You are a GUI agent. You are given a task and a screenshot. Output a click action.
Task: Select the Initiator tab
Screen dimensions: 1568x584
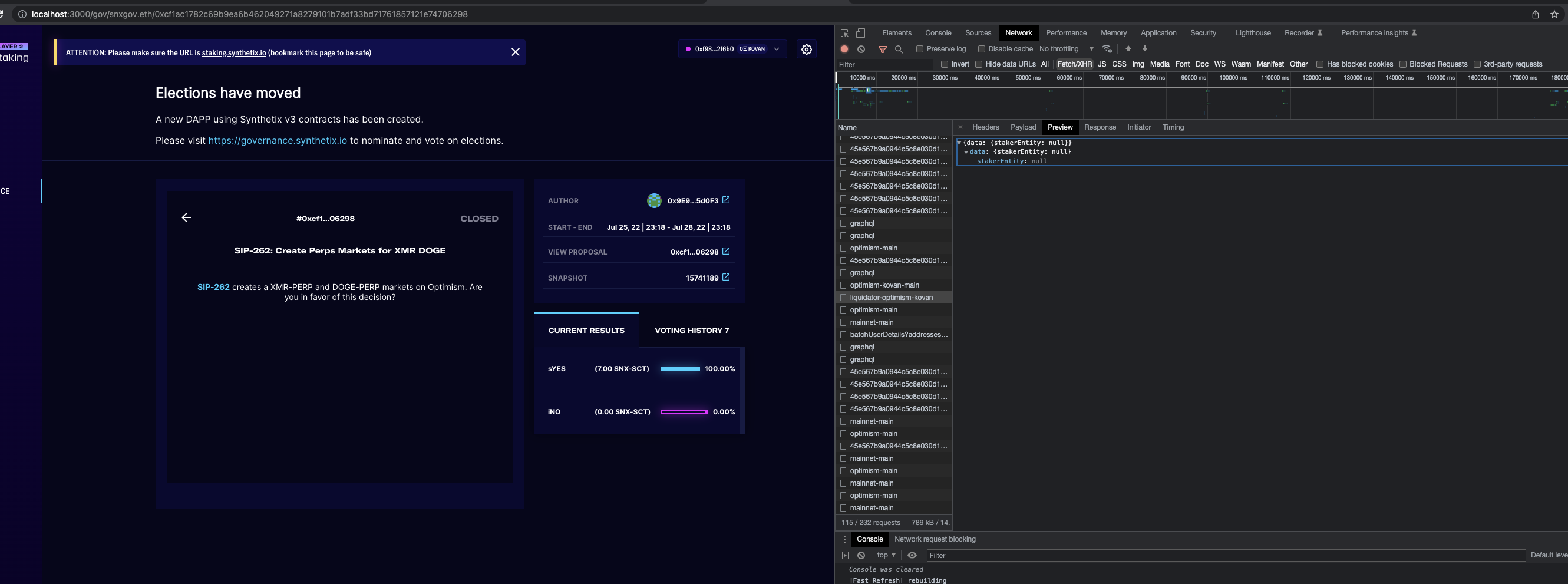pos(1138,127)
